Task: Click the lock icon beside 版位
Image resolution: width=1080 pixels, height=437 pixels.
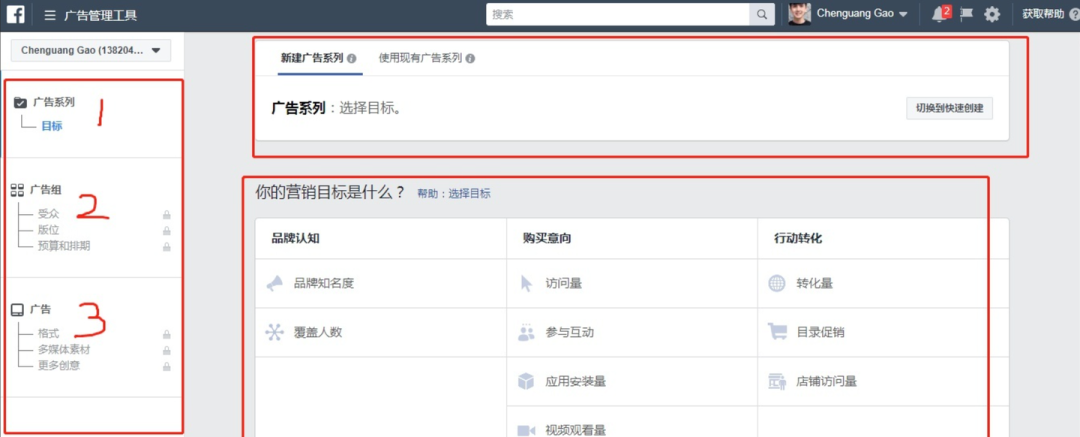Action: 166,231
